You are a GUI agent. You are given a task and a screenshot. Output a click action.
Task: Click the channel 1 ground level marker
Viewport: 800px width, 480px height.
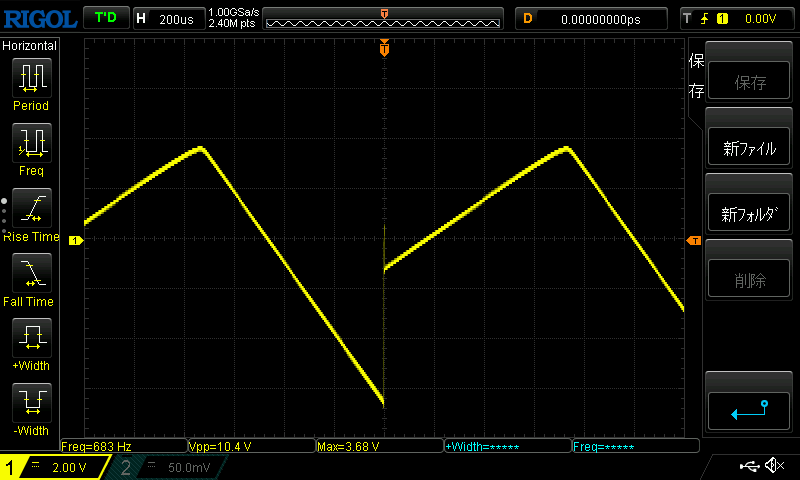[x=76, y=240]
